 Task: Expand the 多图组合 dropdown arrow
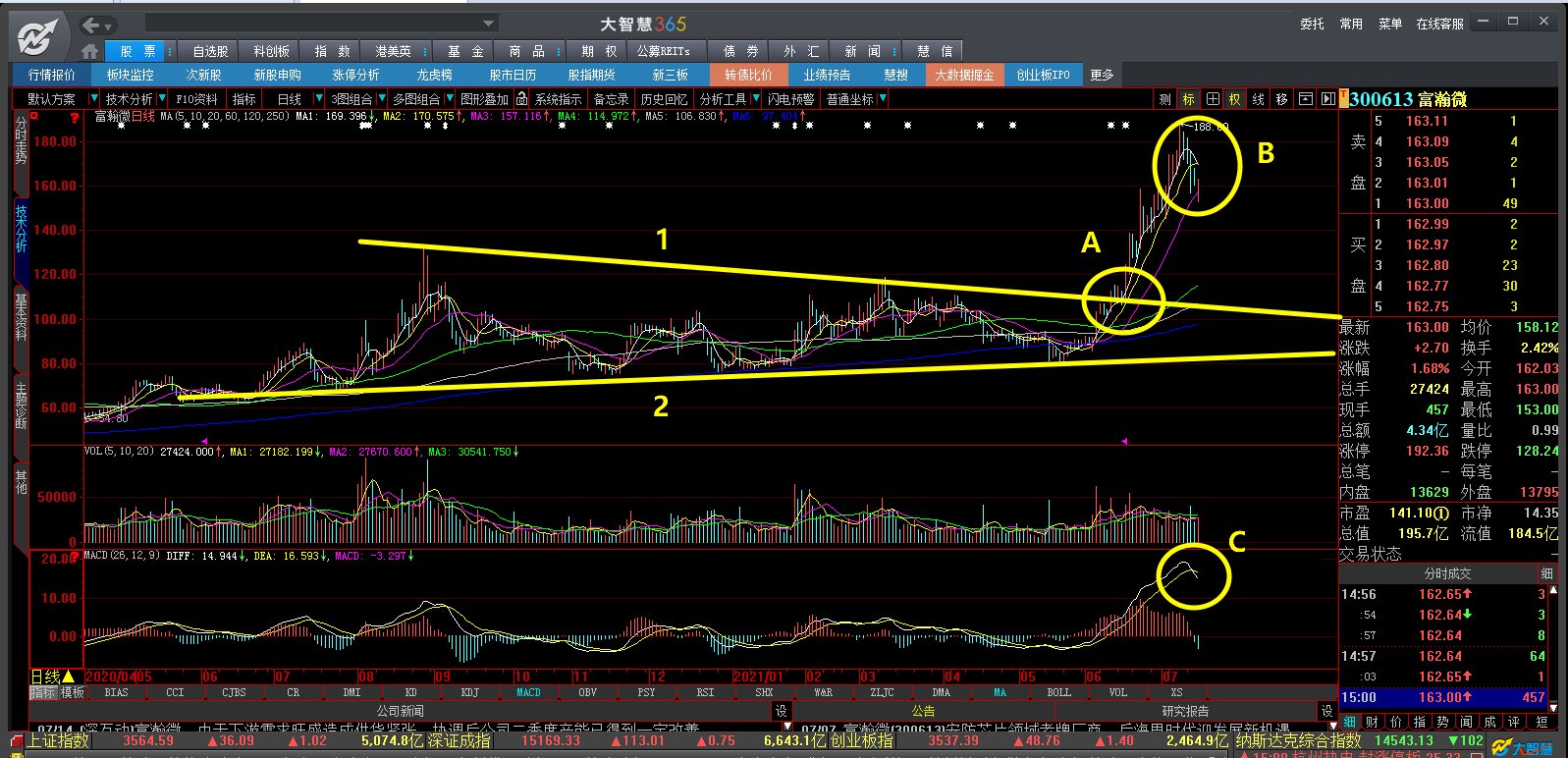pos(449,99)
